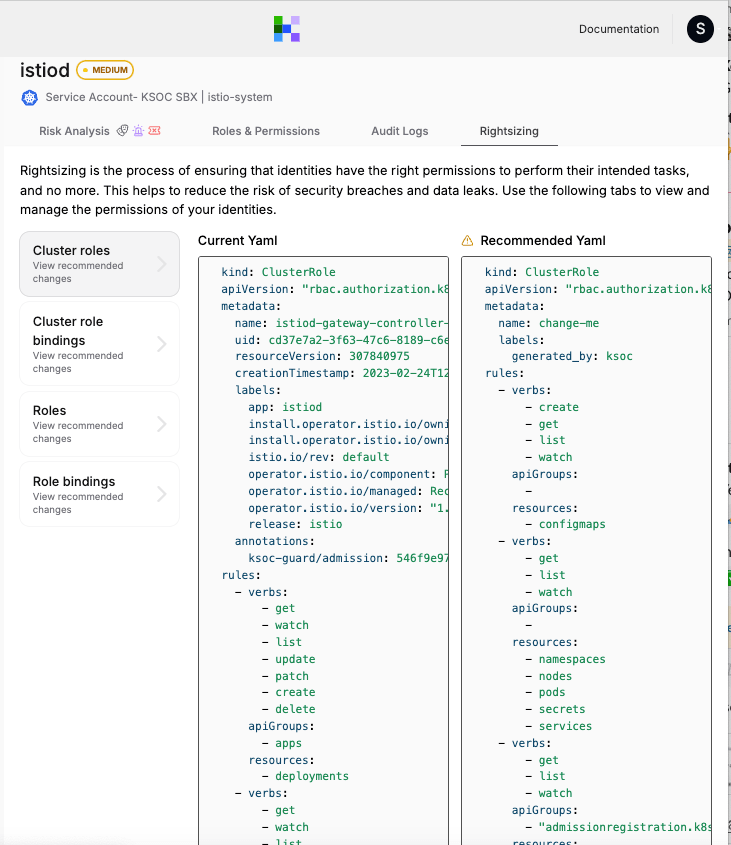Click 'istio.io/rev: default' line

[x=319, y=457]
